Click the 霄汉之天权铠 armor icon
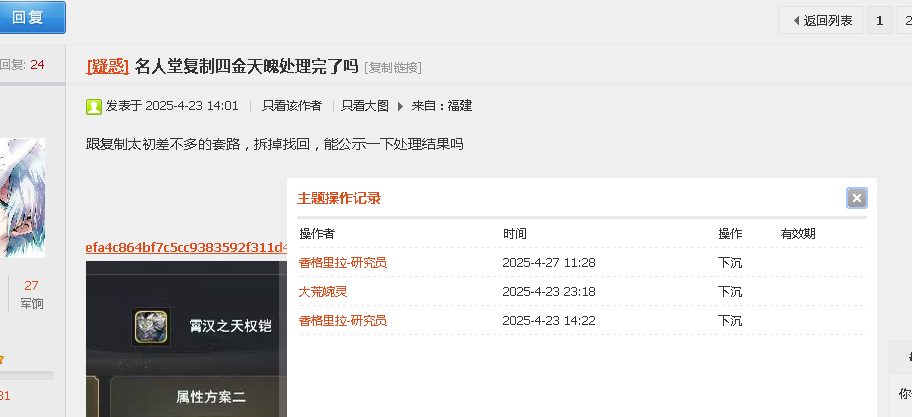Screen dimensions: 912x417 (151, 326)
